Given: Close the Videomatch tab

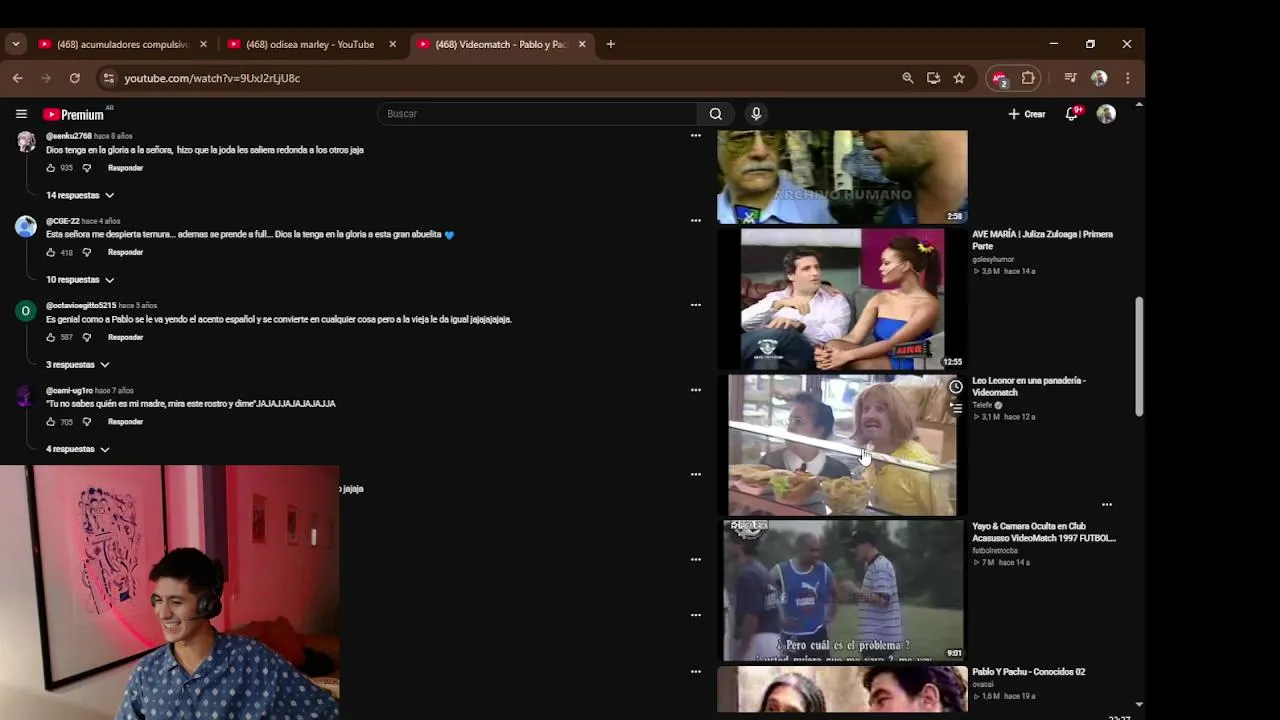Looking at the screenshot, I should pos(582,44).
